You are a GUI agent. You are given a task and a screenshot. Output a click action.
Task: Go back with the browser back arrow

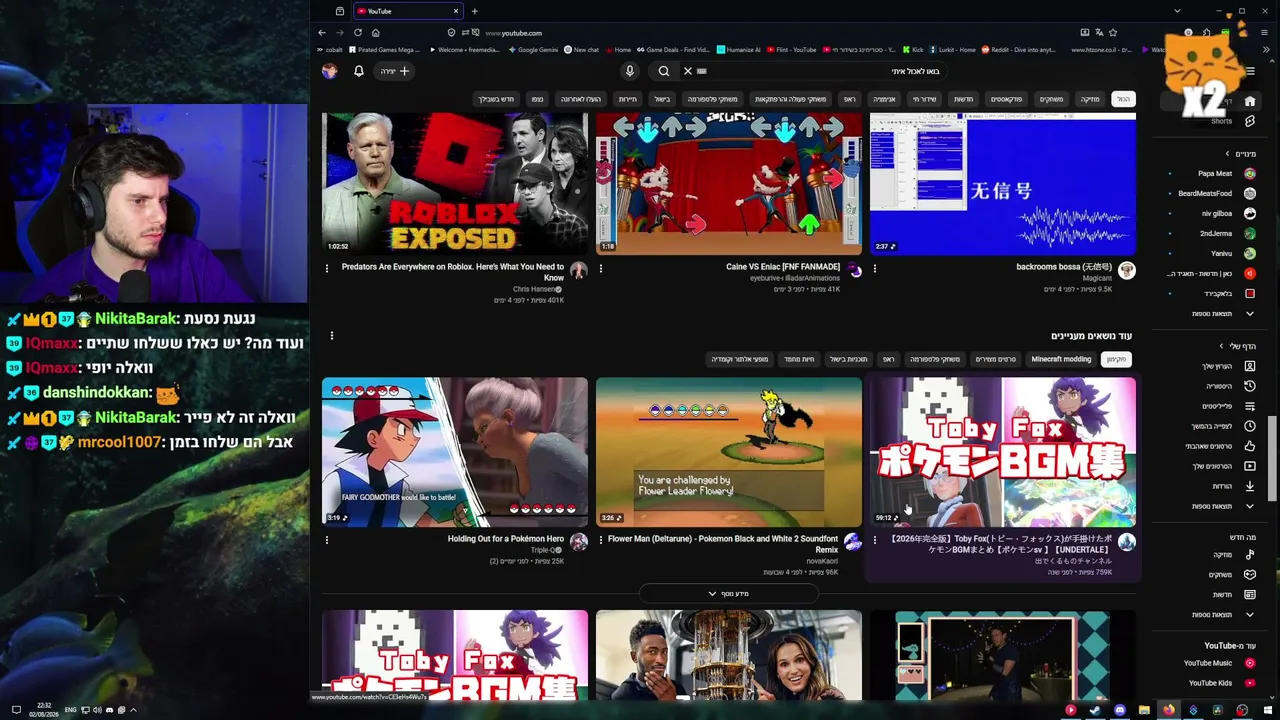(322, 33)
